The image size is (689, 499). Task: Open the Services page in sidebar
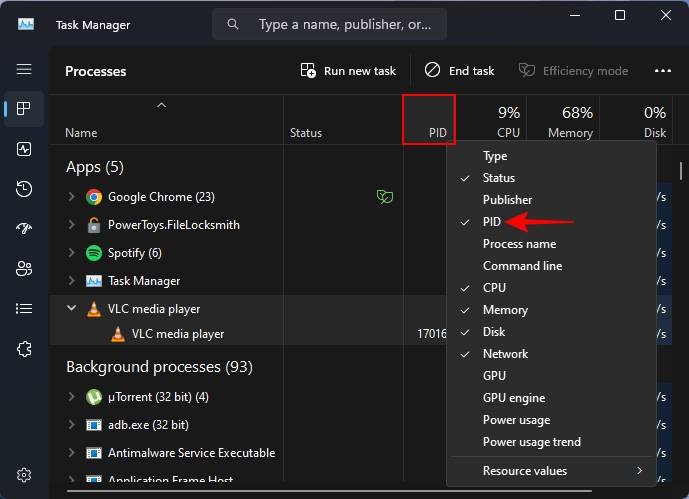click(24, 349)
